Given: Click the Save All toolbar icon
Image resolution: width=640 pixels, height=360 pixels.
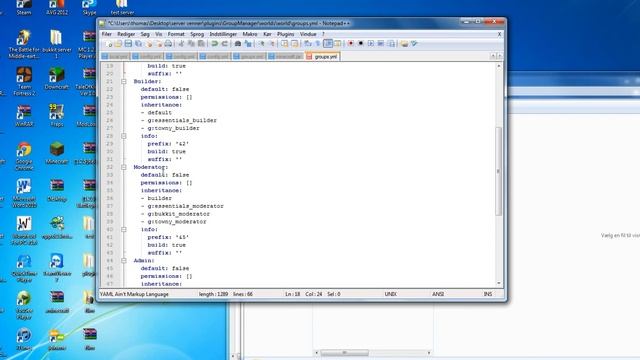Looking at the screenshot, I should 138,44.
